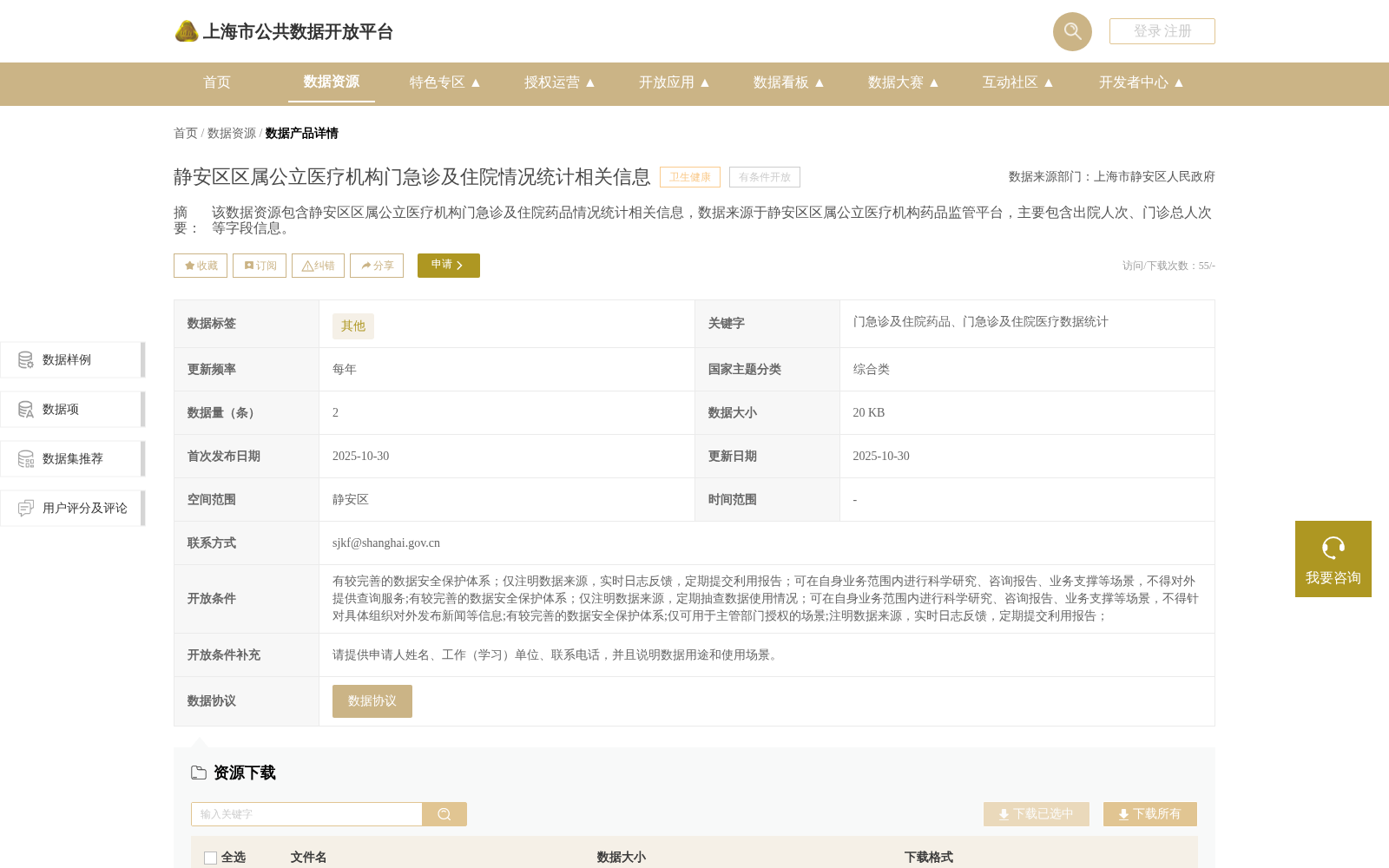
Task: Expand the 数据看板 menu
Action: (x=789, y=82)
